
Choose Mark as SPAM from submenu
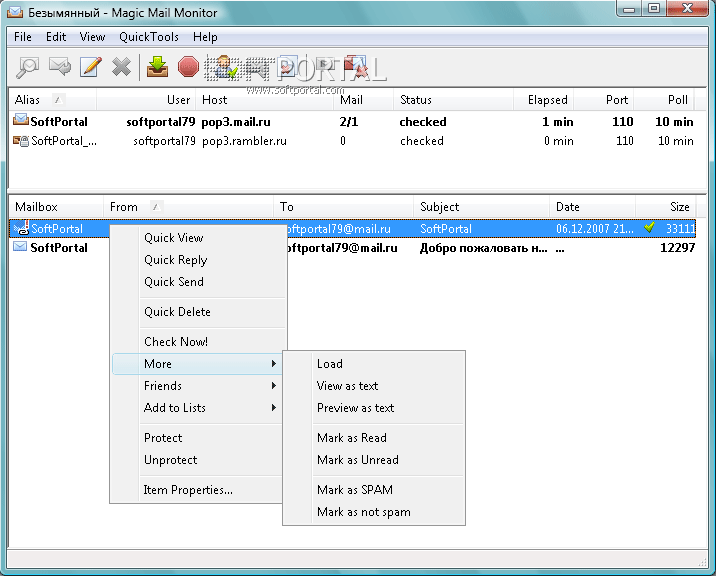[354, 490]
